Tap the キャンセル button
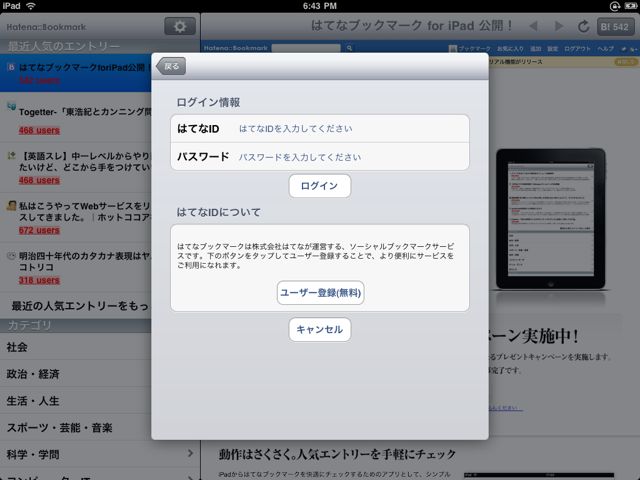Viewport: 640px width, 480px height. pyautogui.click(x=320, y=329)
